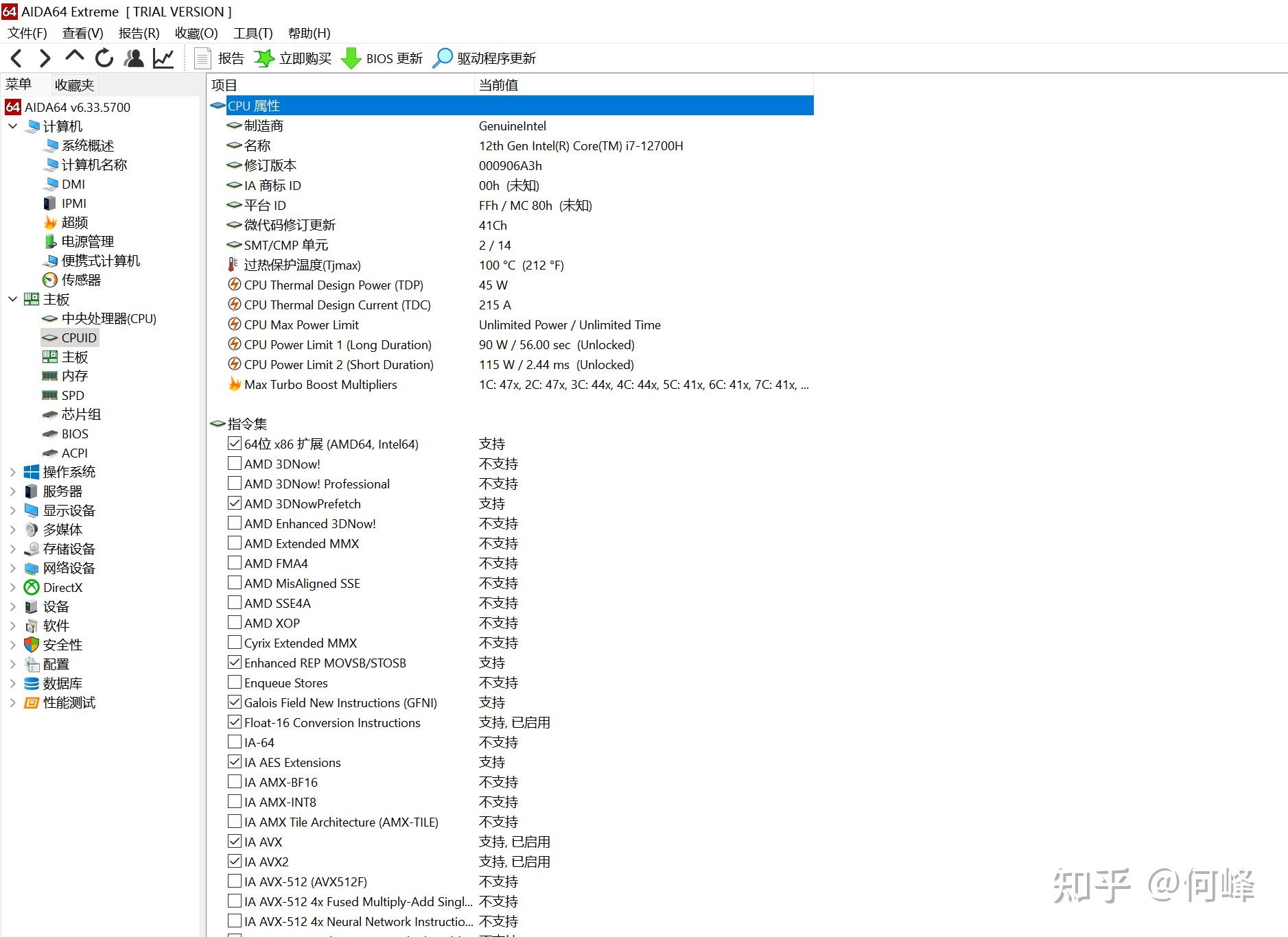The width and height of the screenshot is (1288, 937).
Task: Click the refresh icon in the toolbar
Action: (104, 58)
